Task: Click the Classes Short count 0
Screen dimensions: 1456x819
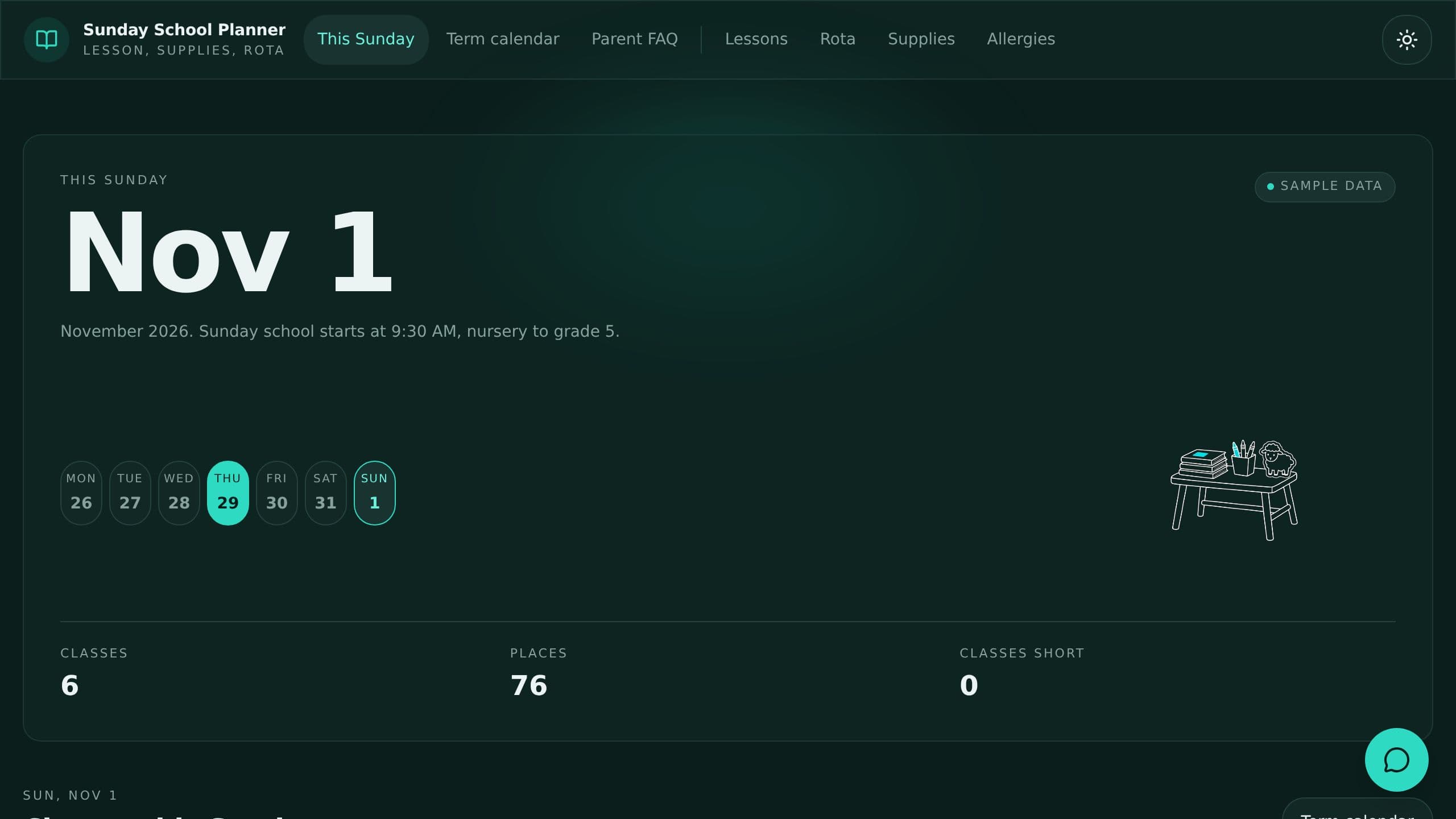Action: [969, 685]
